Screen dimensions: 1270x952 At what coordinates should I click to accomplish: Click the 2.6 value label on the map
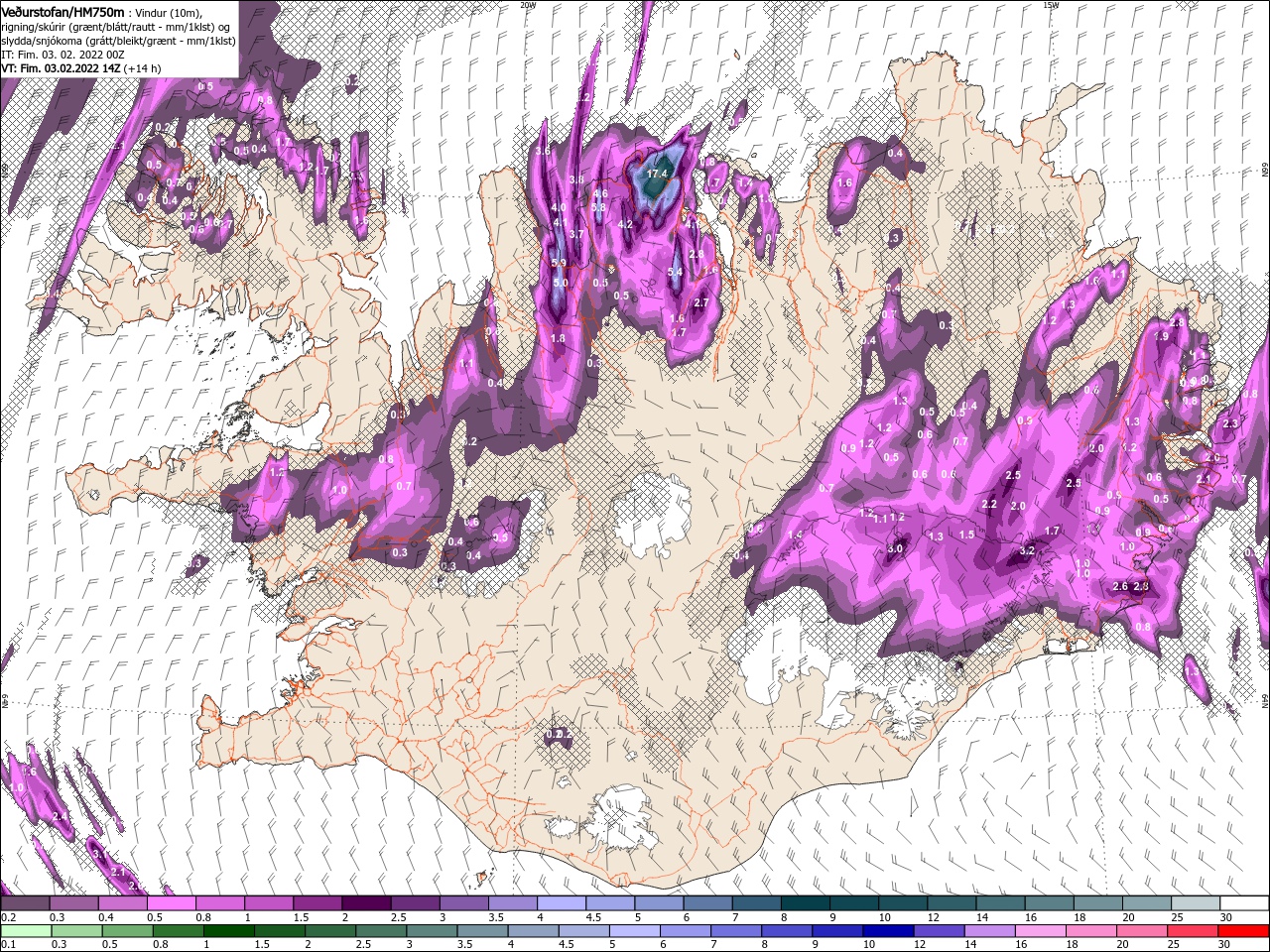1120,587
